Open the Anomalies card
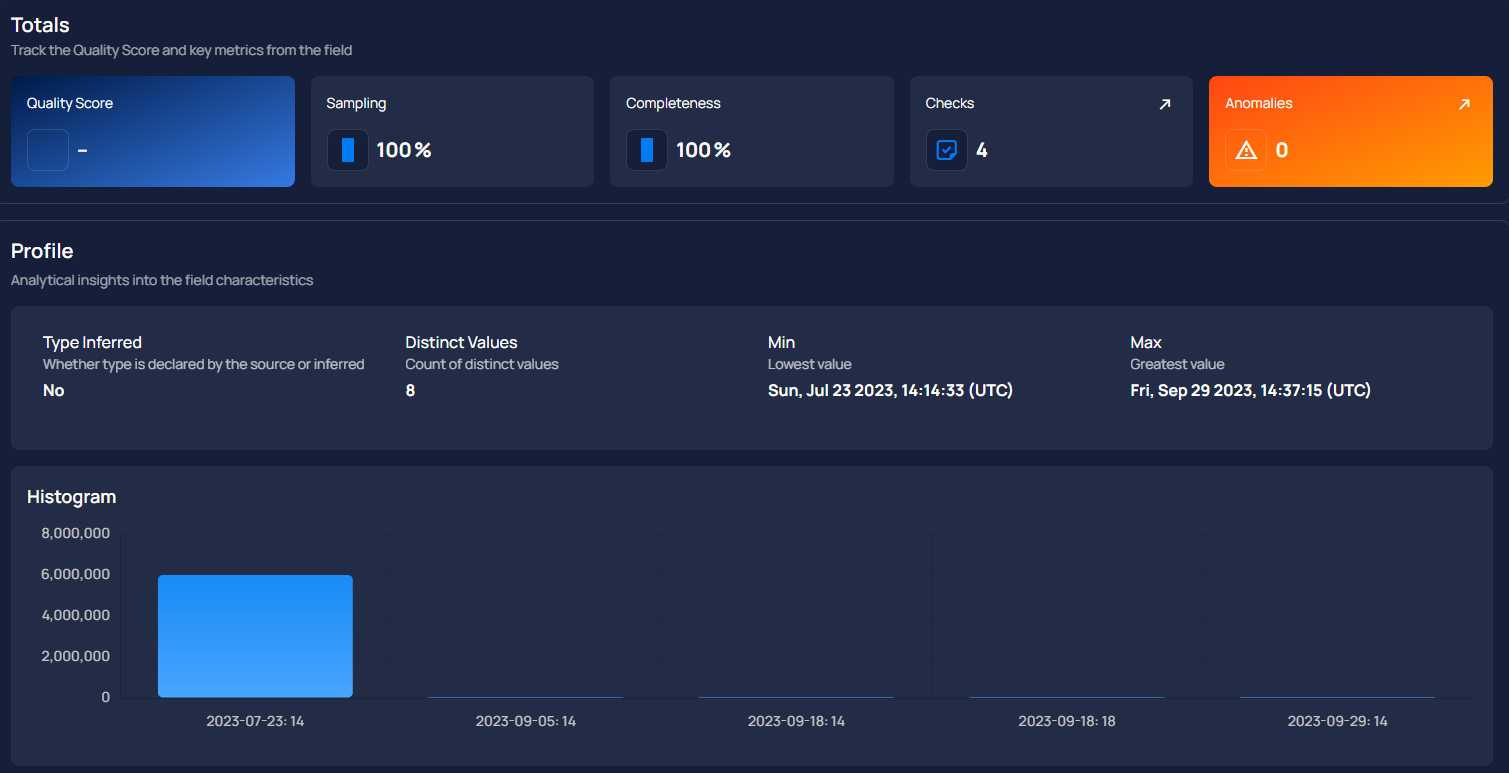Screen dimensions: 1509x773 click(1351, 131)
